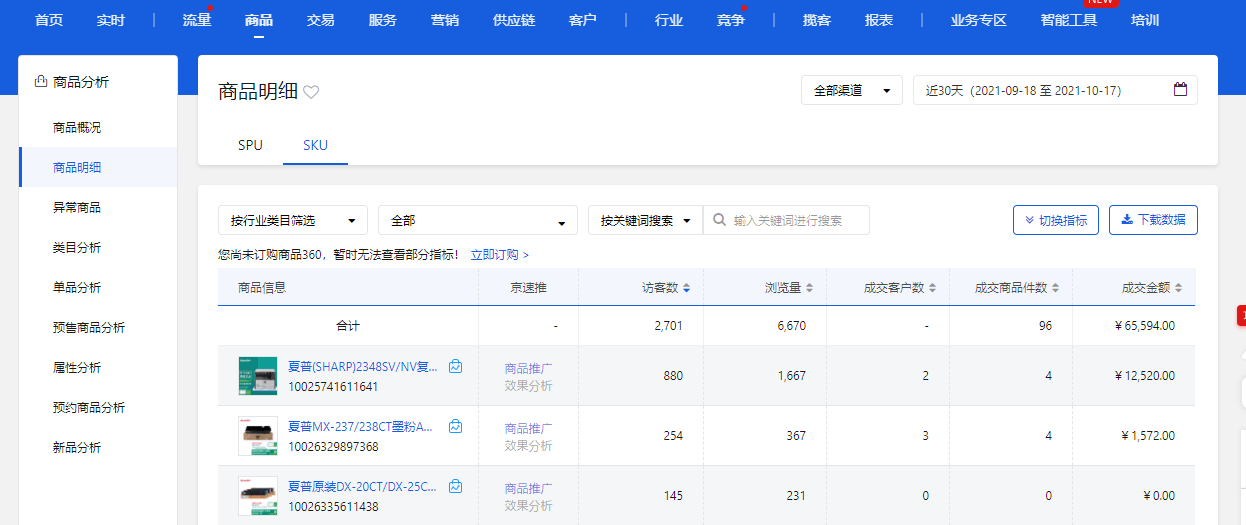Open 培训 in top navigation
Viewport: 1246px width, 525px height.
coord(1145,20)
